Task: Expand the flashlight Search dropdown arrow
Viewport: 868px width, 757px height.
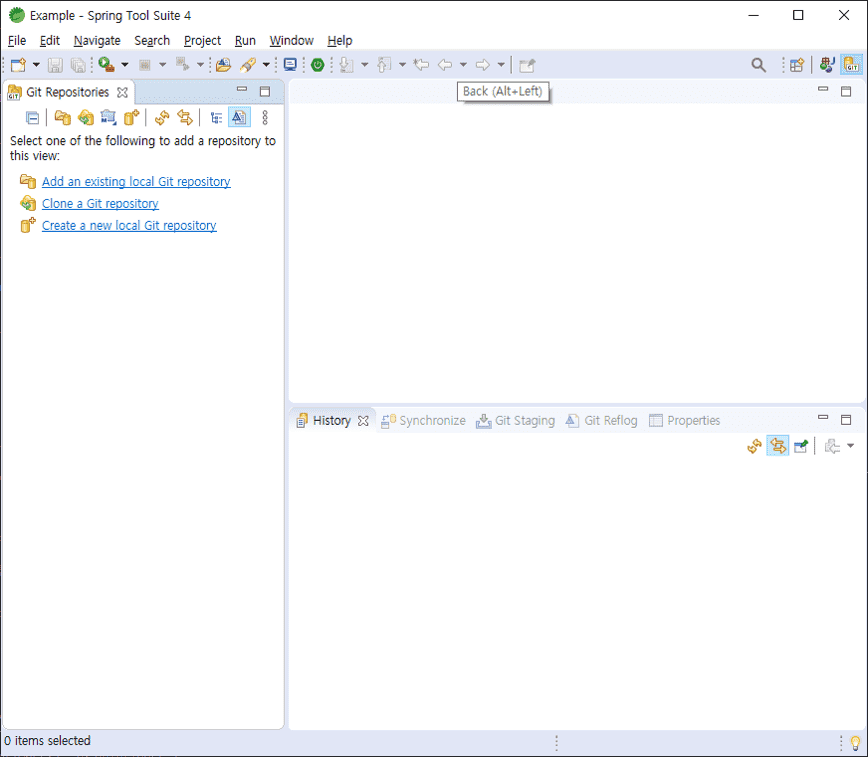Action: point(266,65)
